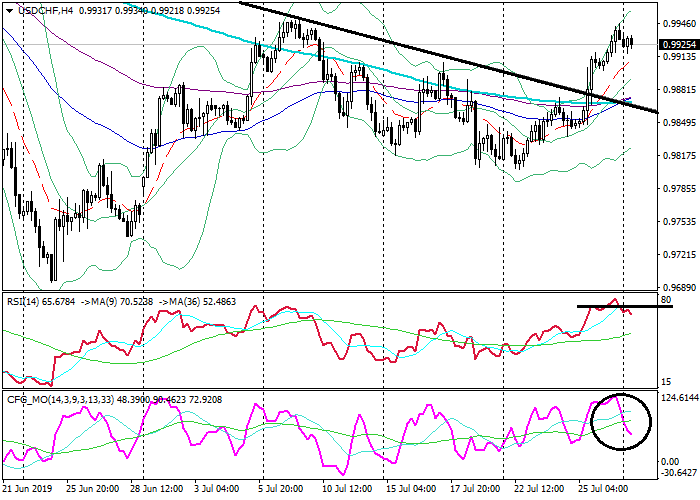Click the 0.99460 price level on the scale

click(x=679, y=24)
